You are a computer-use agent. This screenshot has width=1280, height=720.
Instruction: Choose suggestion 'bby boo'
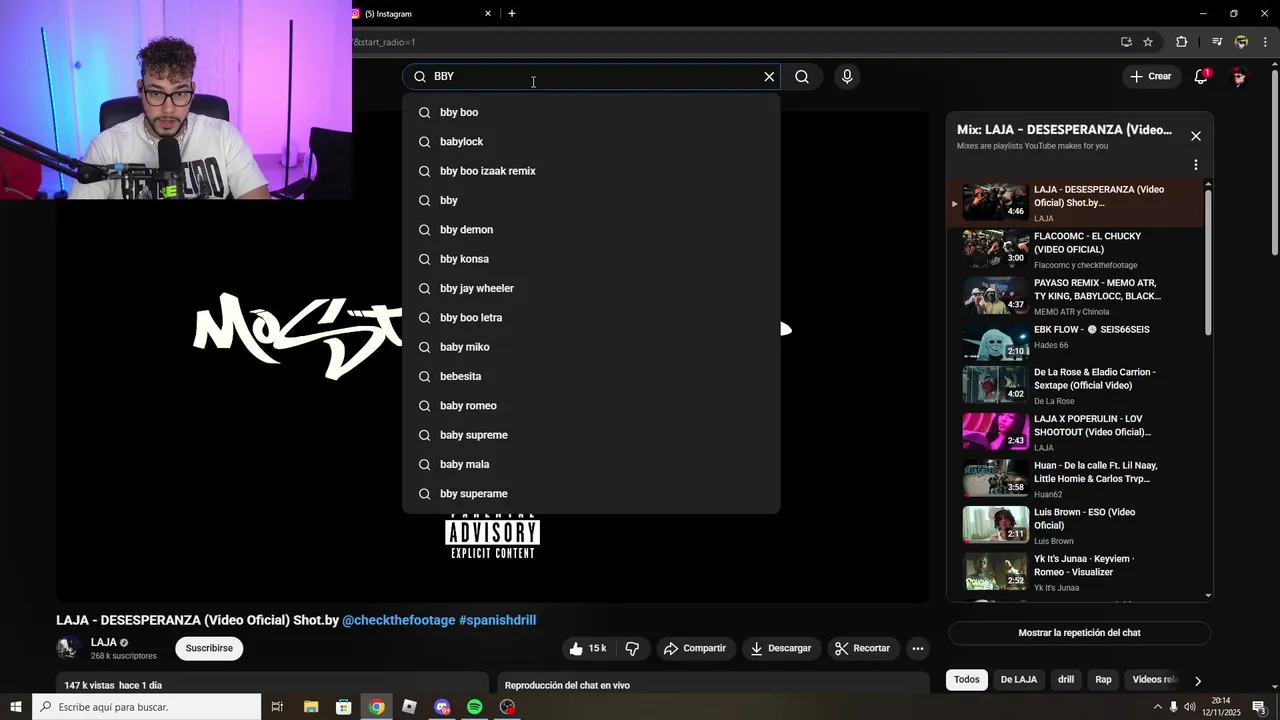coord(591,112)
